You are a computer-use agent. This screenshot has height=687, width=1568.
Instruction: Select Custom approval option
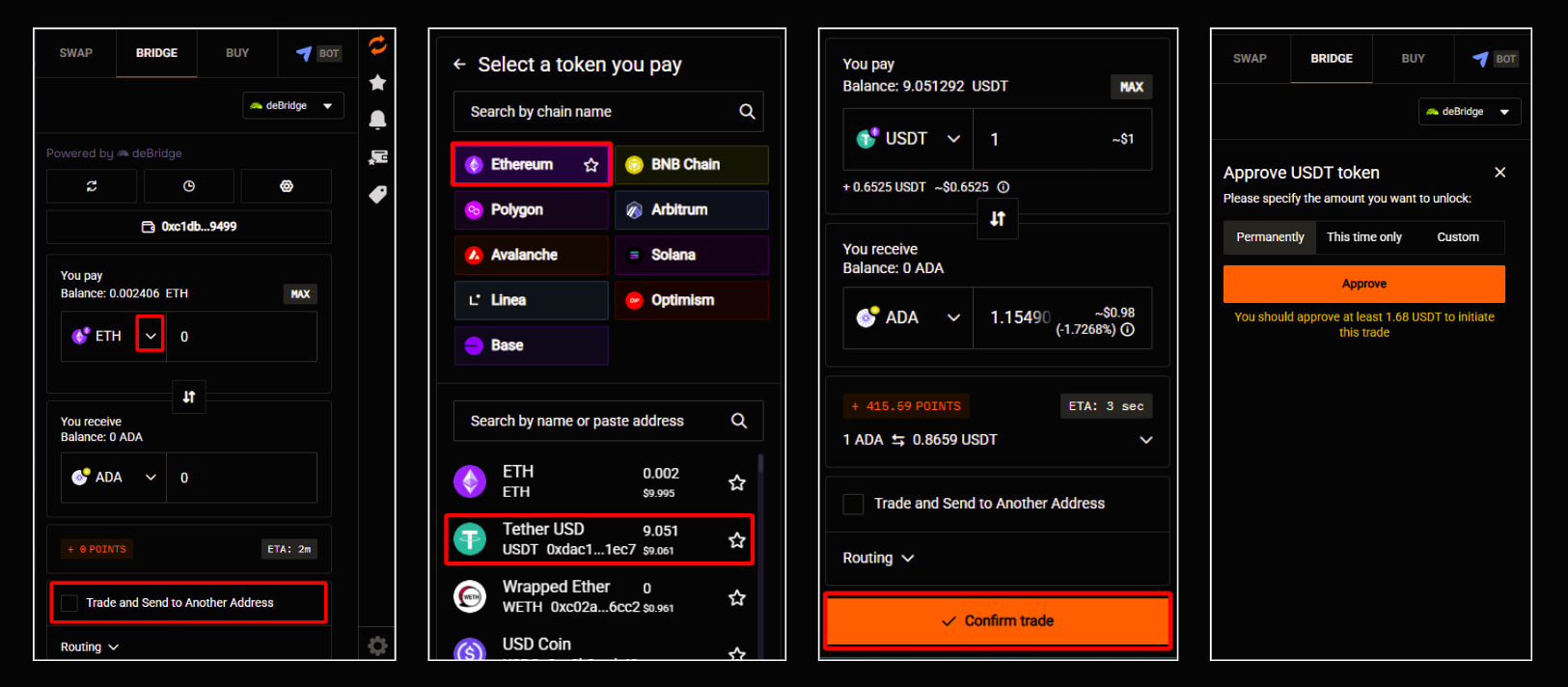pos(1457,237)
